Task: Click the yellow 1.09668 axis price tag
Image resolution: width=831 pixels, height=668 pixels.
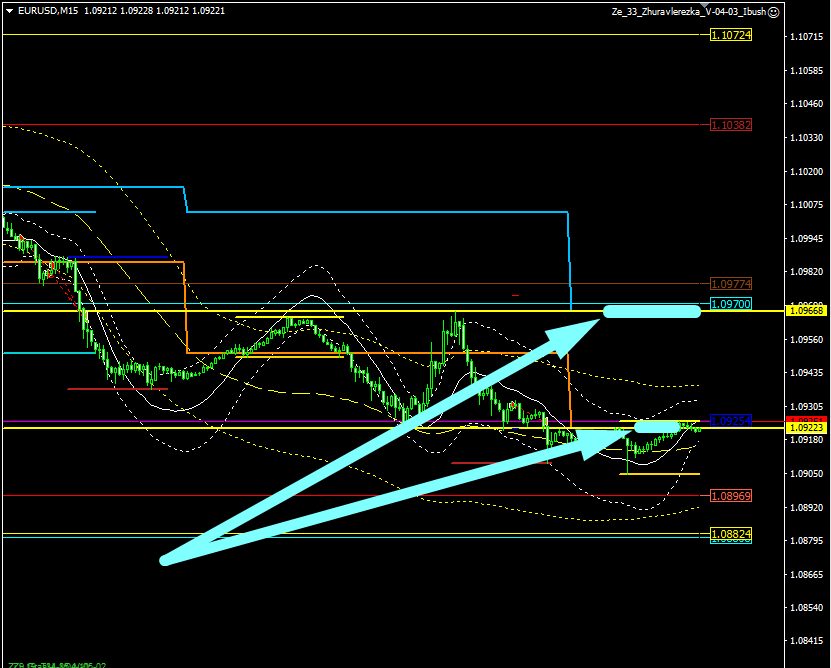Action: point(806,311)
